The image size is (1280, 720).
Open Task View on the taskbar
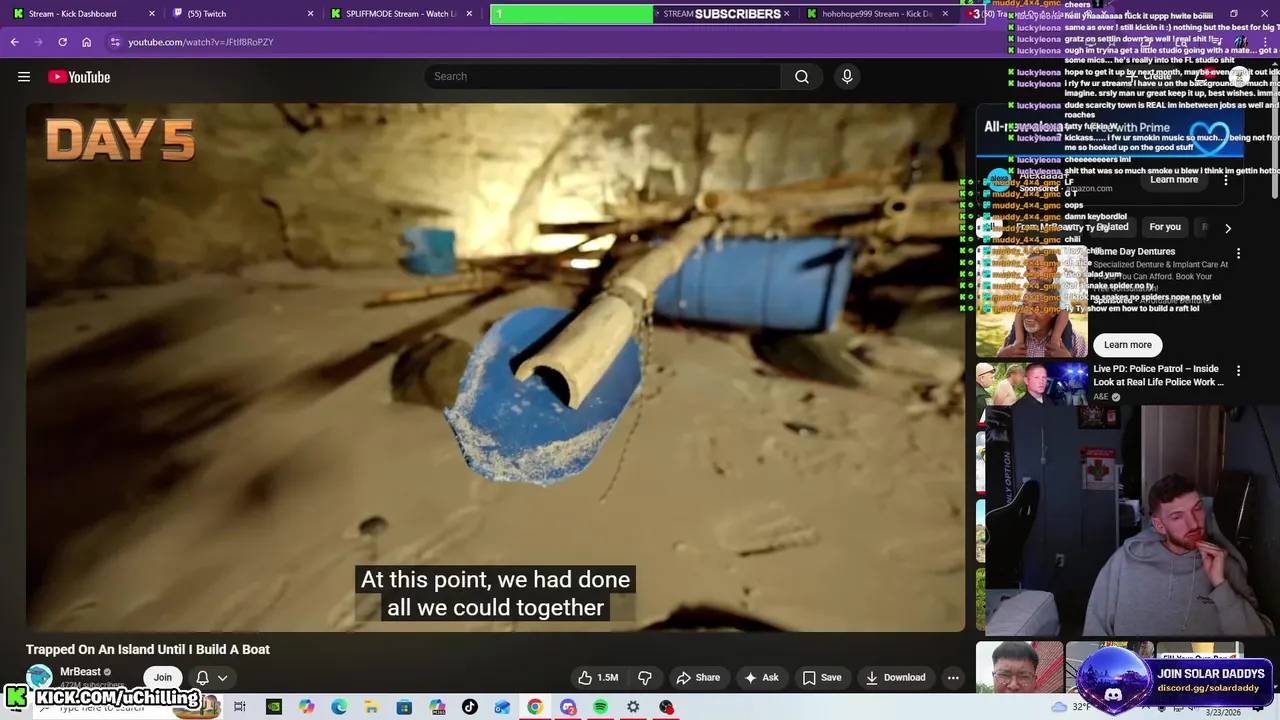click(240, 707)
